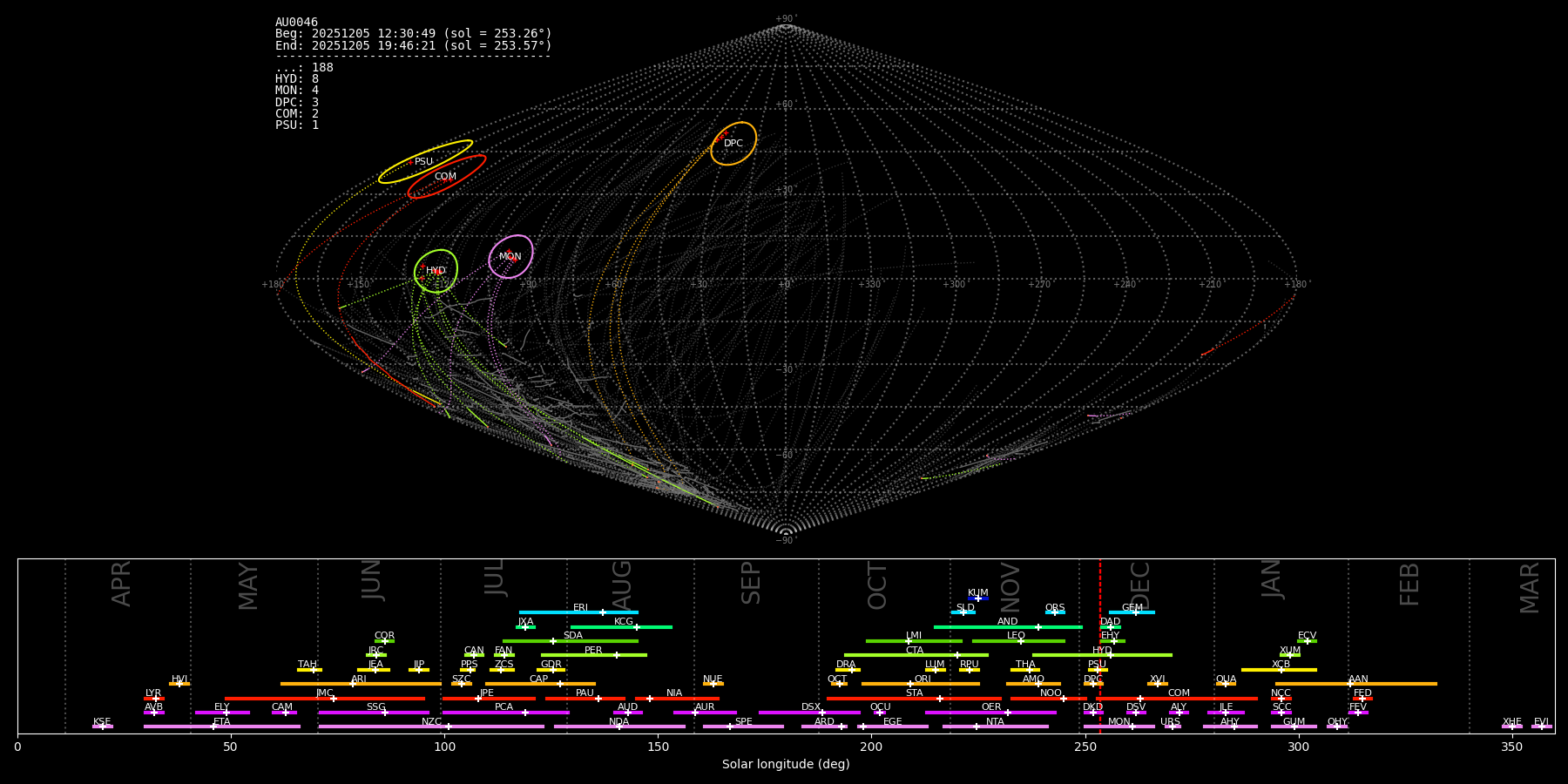Select the 'End: 20251205 19:46:21' header line

point(414,45)
